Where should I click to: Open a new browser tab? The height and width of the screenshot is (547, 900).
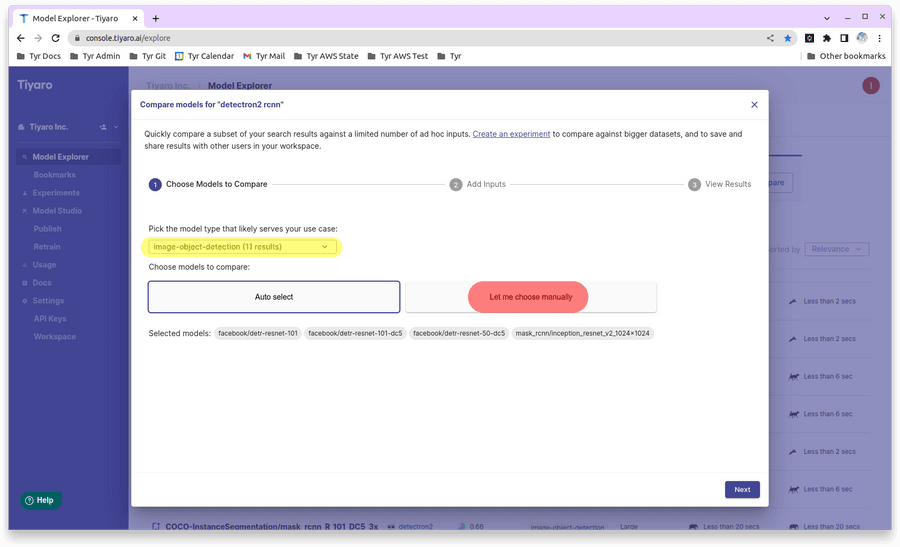(156, 18)
